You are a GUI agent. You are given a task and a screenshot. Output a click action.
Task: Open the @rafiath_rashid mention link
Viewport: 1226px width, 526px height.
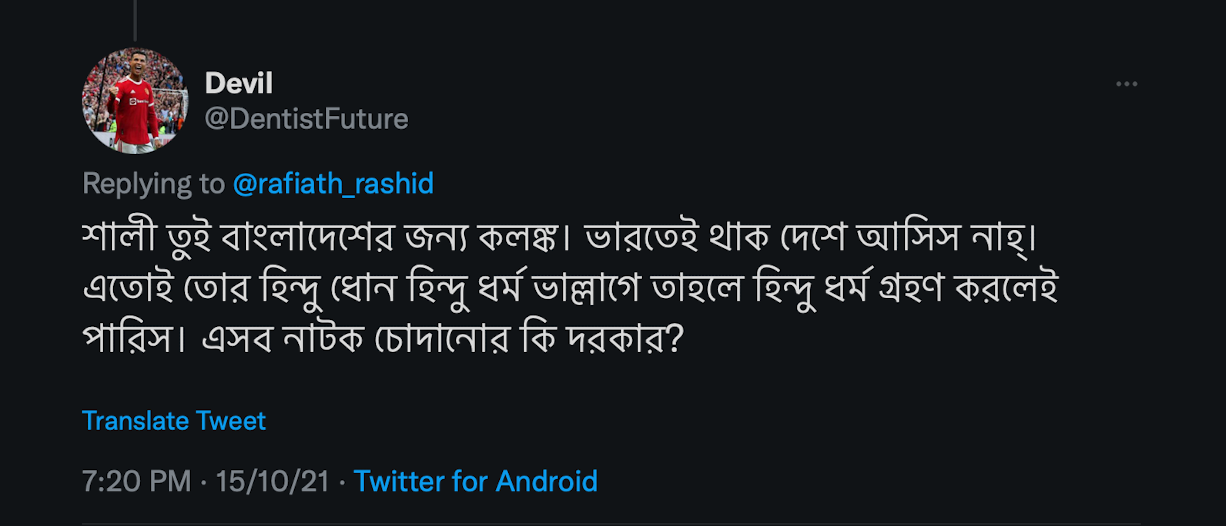[x=333, y=184]
